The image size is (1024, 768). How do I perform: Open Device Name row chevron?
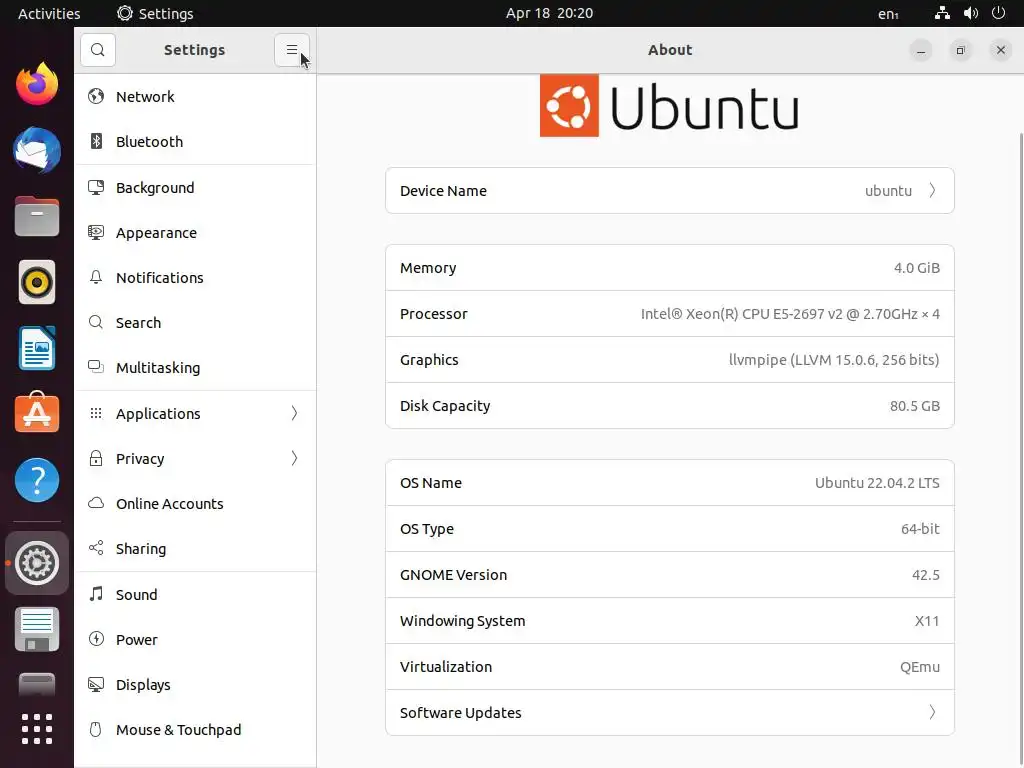932,191
